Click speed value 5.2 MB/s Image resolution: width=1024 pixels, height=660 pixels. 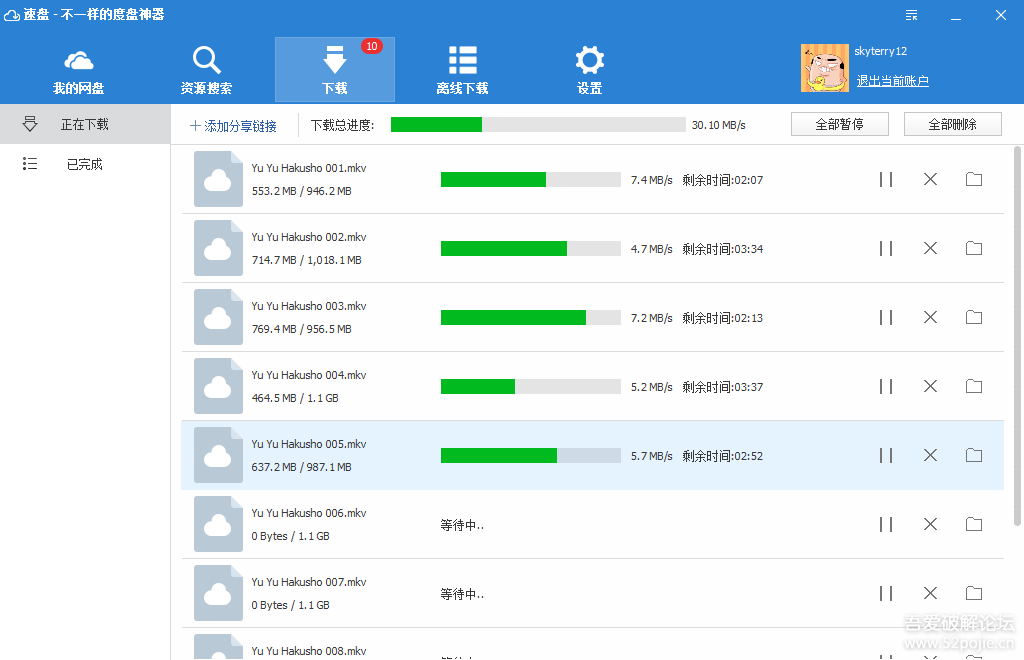[x=651, y=387]
